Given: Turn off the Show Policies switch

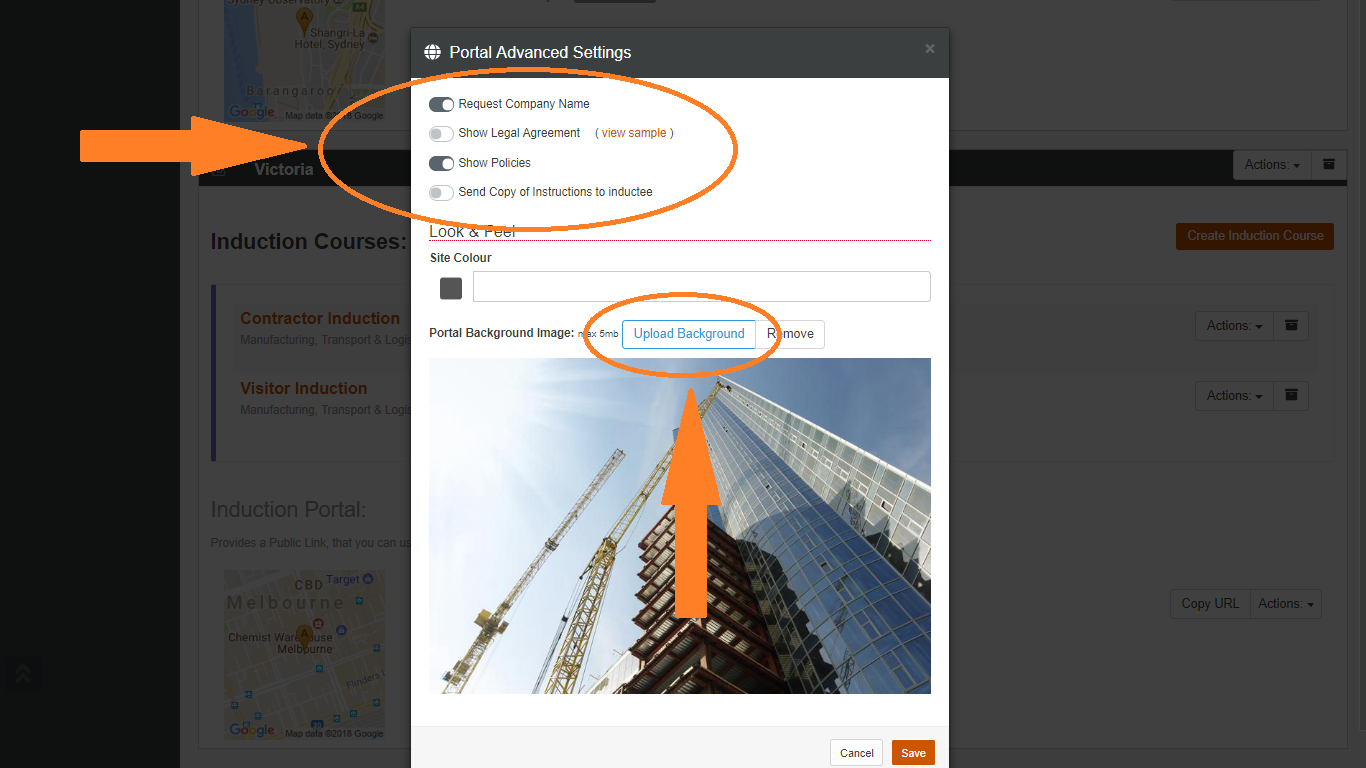Looking at the screenshot, I should [x=441, y=163].
